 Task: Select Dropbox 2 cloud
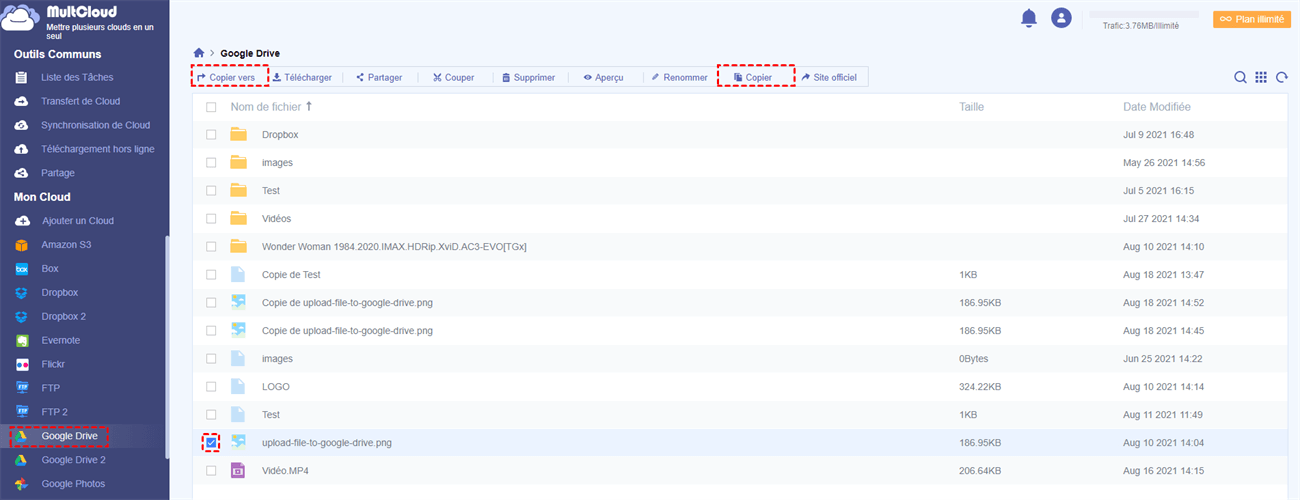tap(64, 316)
